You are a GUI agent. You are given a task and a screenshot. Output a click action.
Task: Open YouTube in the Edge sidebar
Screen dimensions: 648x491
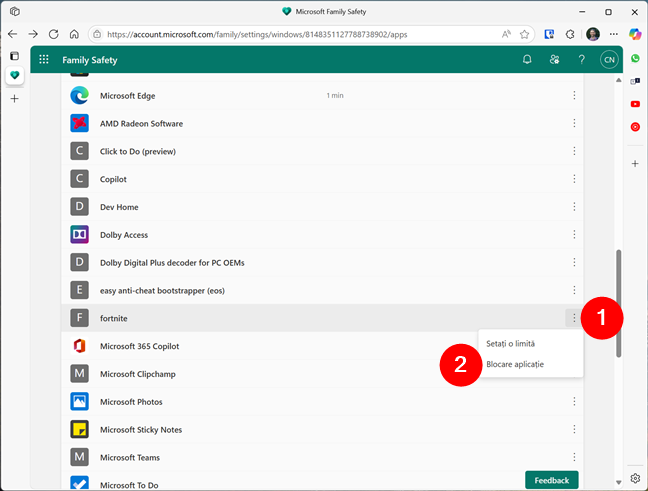click(635, 104)
